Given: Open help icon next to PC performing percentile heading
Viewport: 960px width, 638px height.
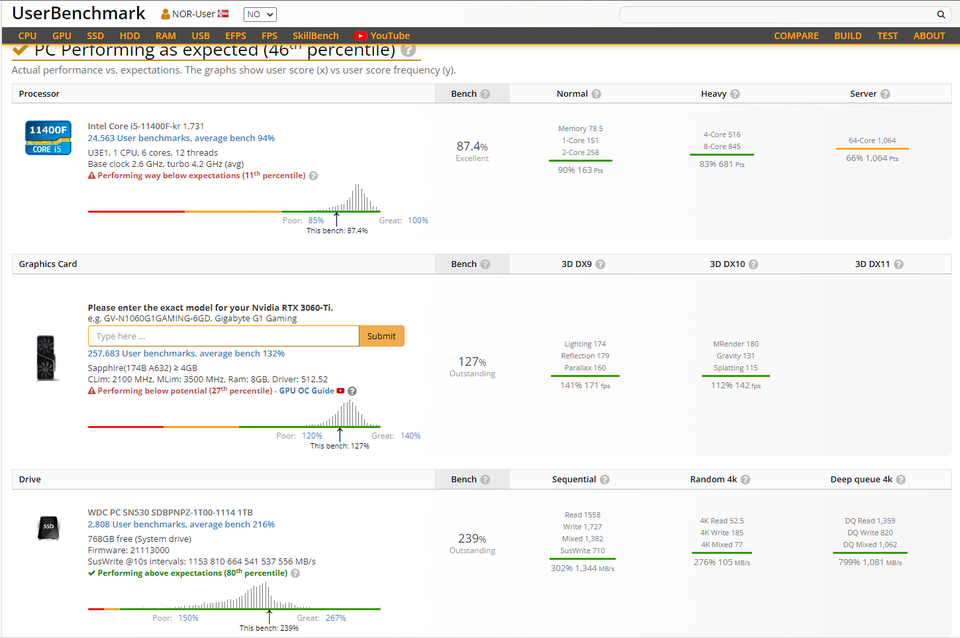Looking at the screenshot, I should click(408, 50).
